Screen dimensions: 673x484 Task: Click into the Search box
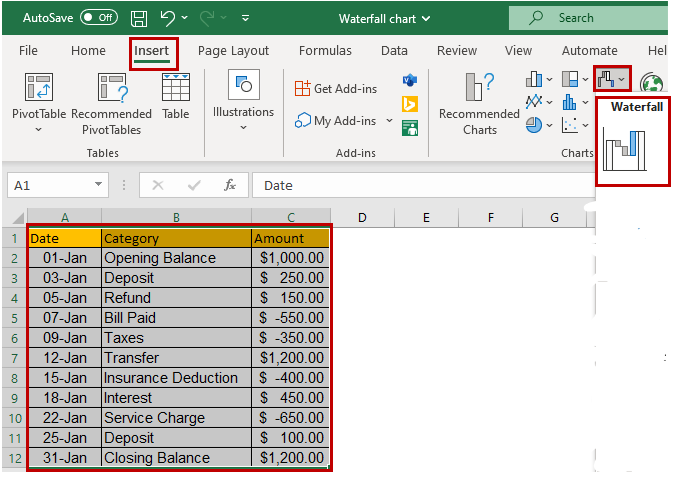[588, 18]
